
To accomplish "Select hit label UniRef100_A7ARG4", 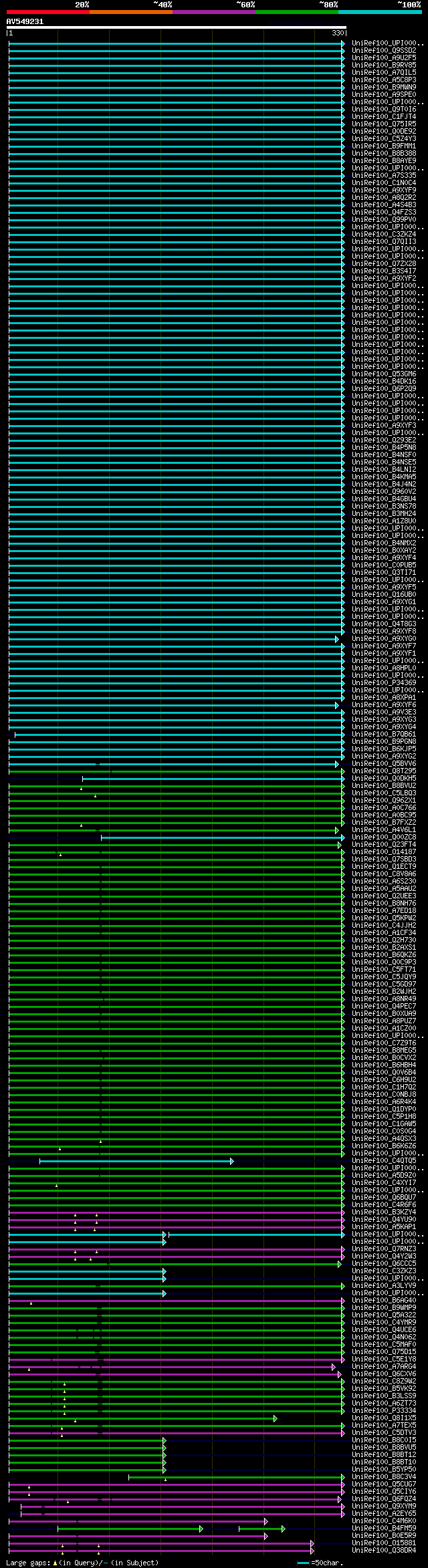I will (x=384, y=1366).
